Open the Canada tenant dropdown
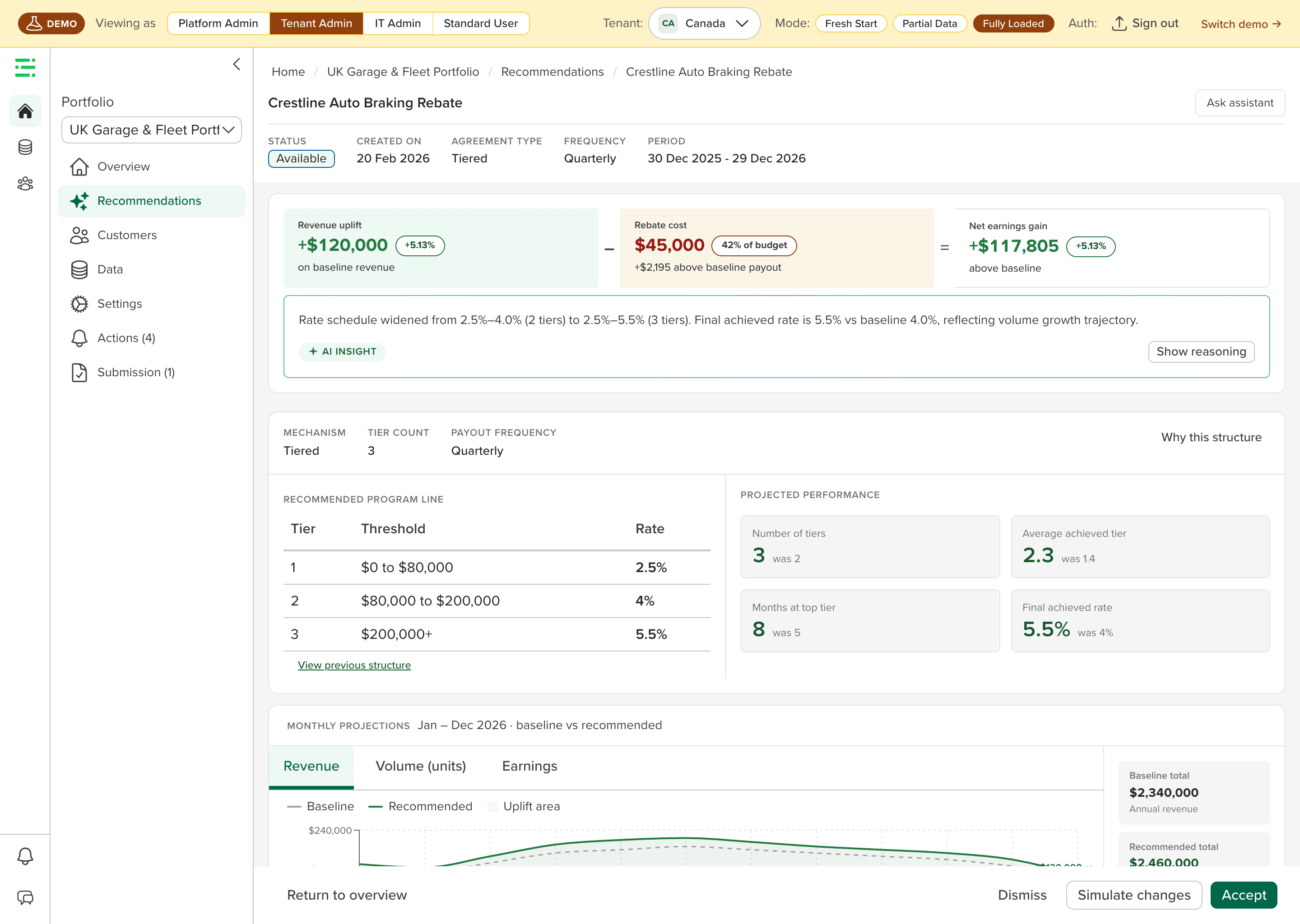The height and width of the screenshot is (924, 1300). click(705, 23)
